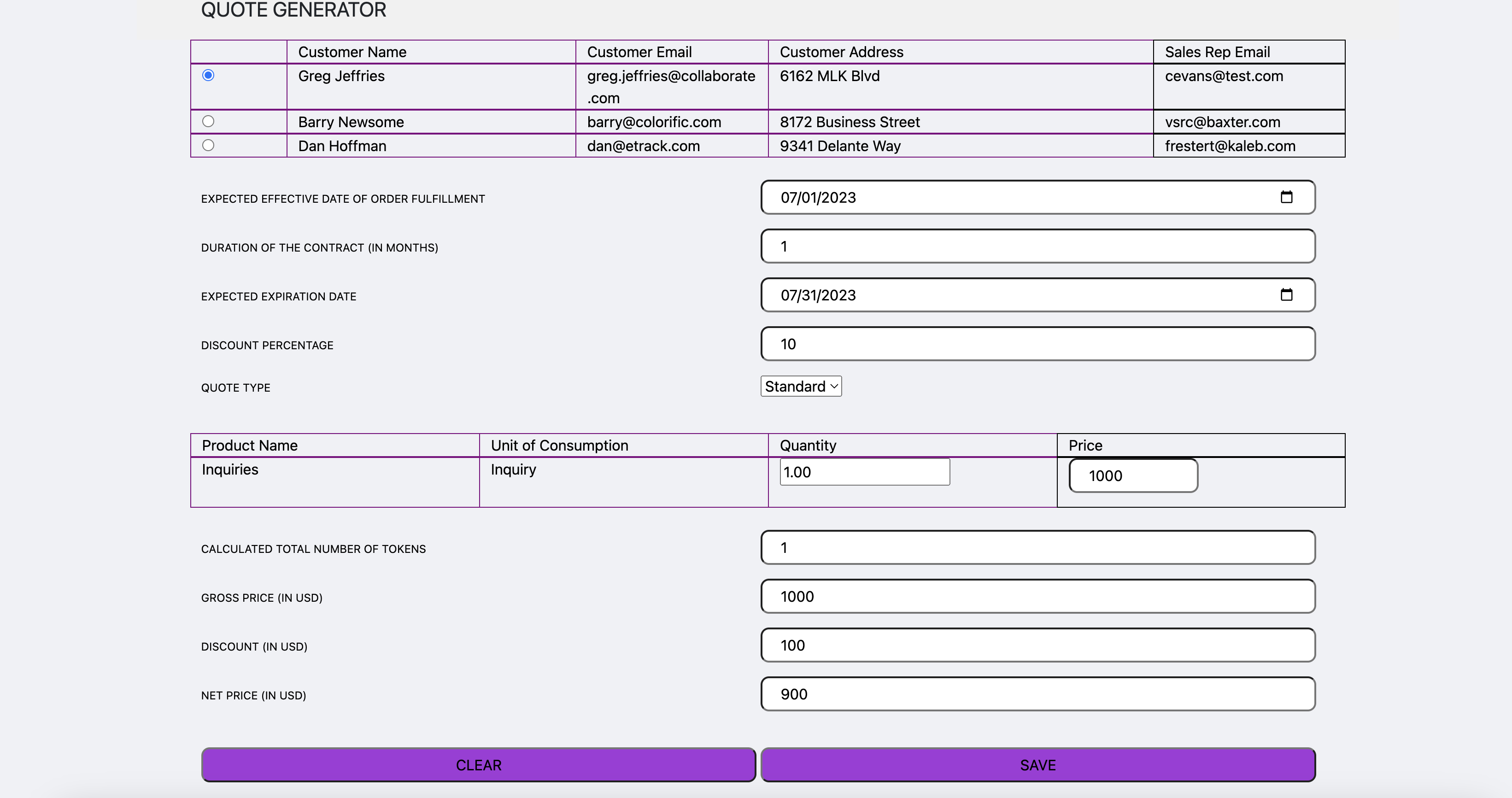Click the Customer Name column header
The image size is (1512, 798).
point(352,52)
